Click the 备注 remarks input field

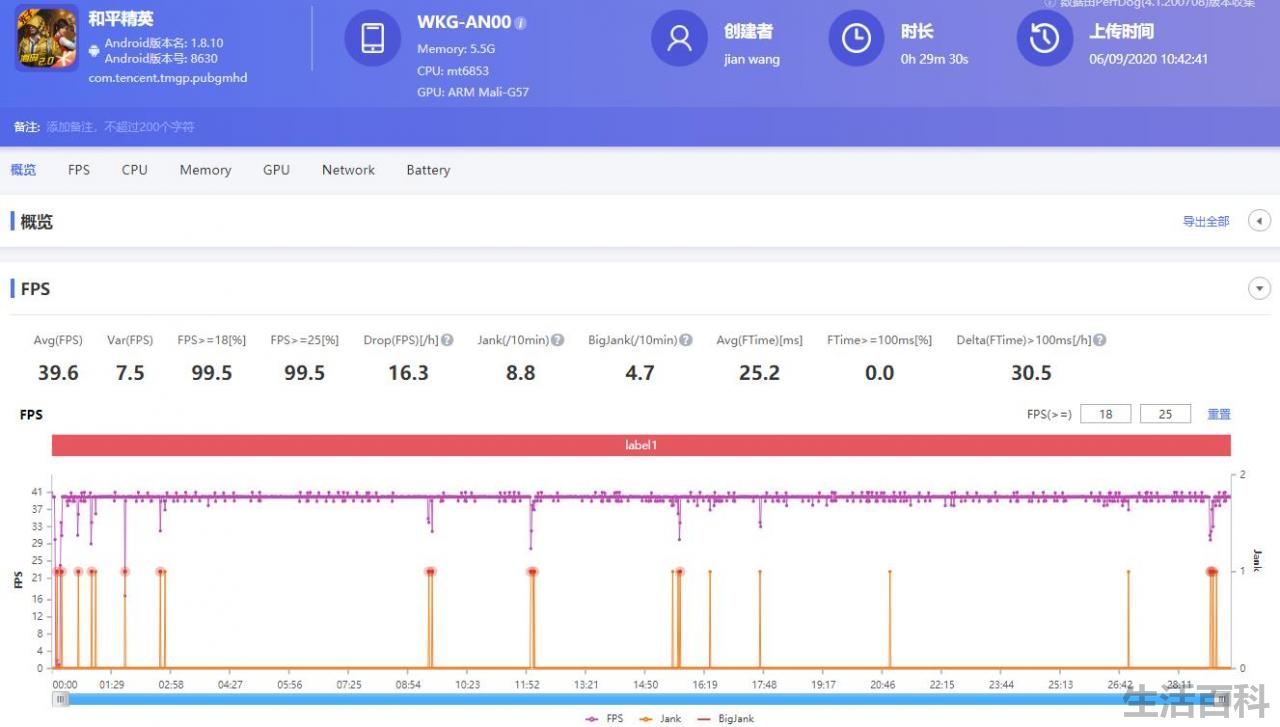(x=120, y=127)
